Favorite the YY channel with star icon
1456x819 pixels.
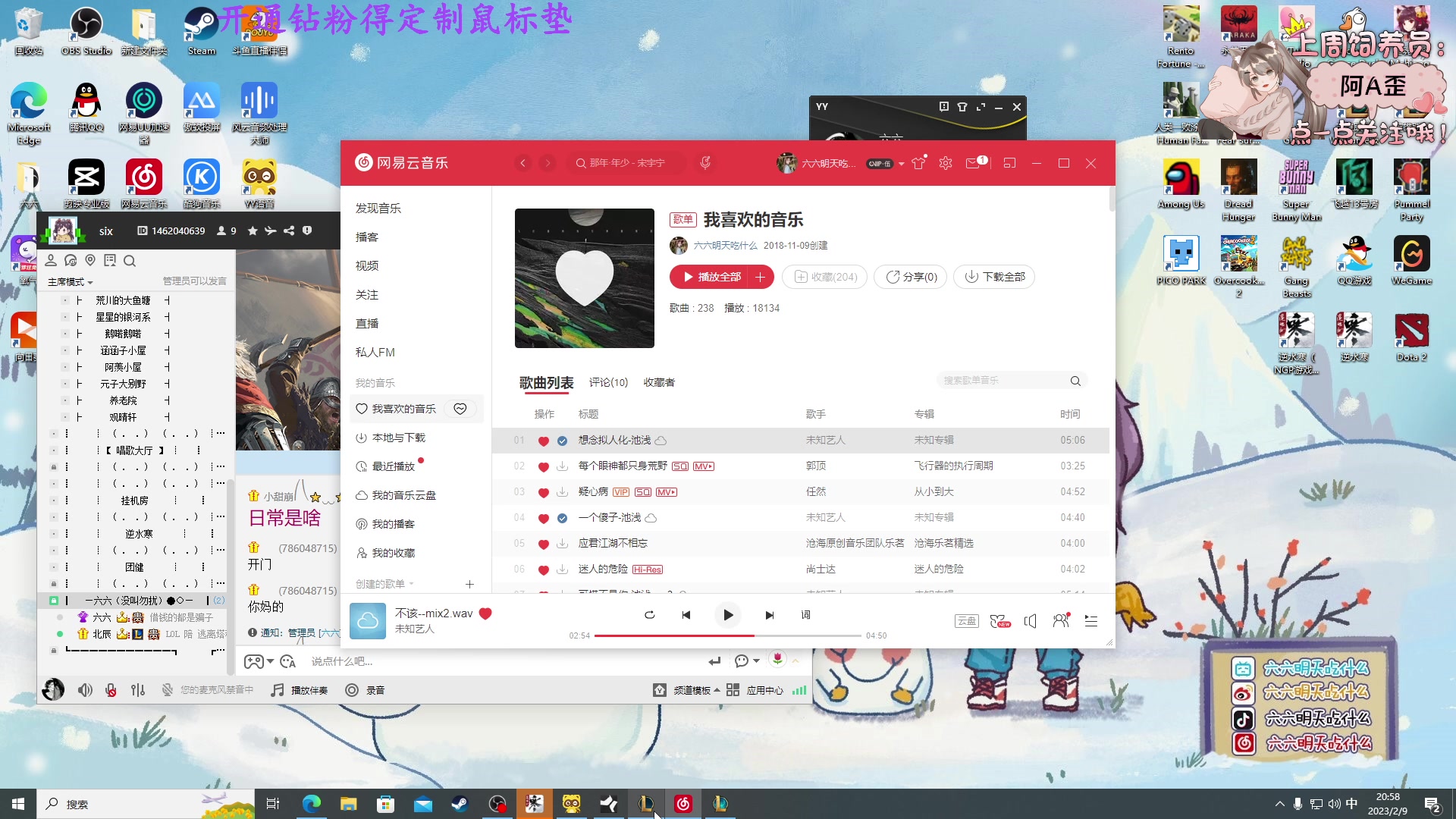click(x=253, y=231)
